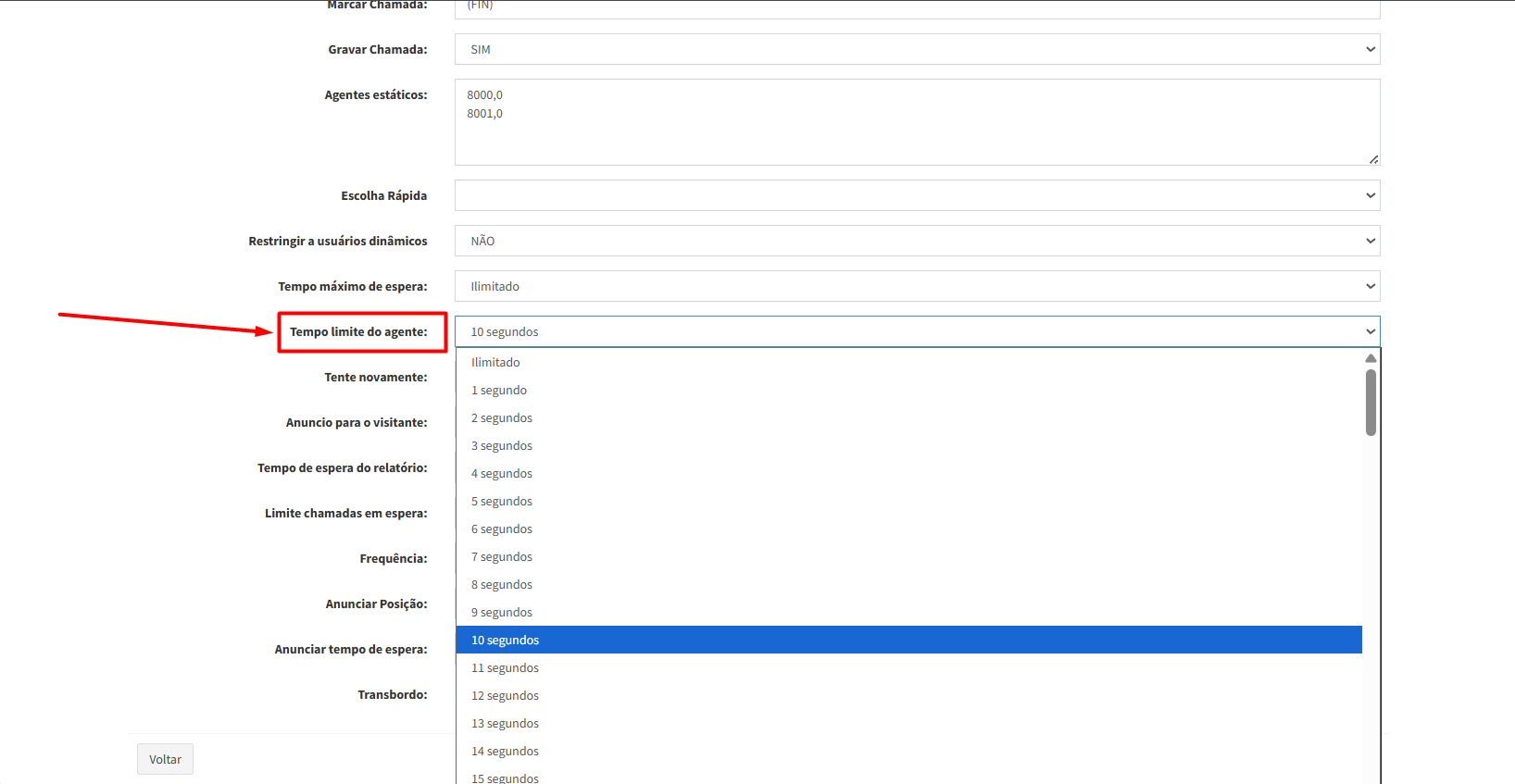Choose 12 segundos from the list
This screenshot has width=1515, height=784.
(x=505, y=696)
